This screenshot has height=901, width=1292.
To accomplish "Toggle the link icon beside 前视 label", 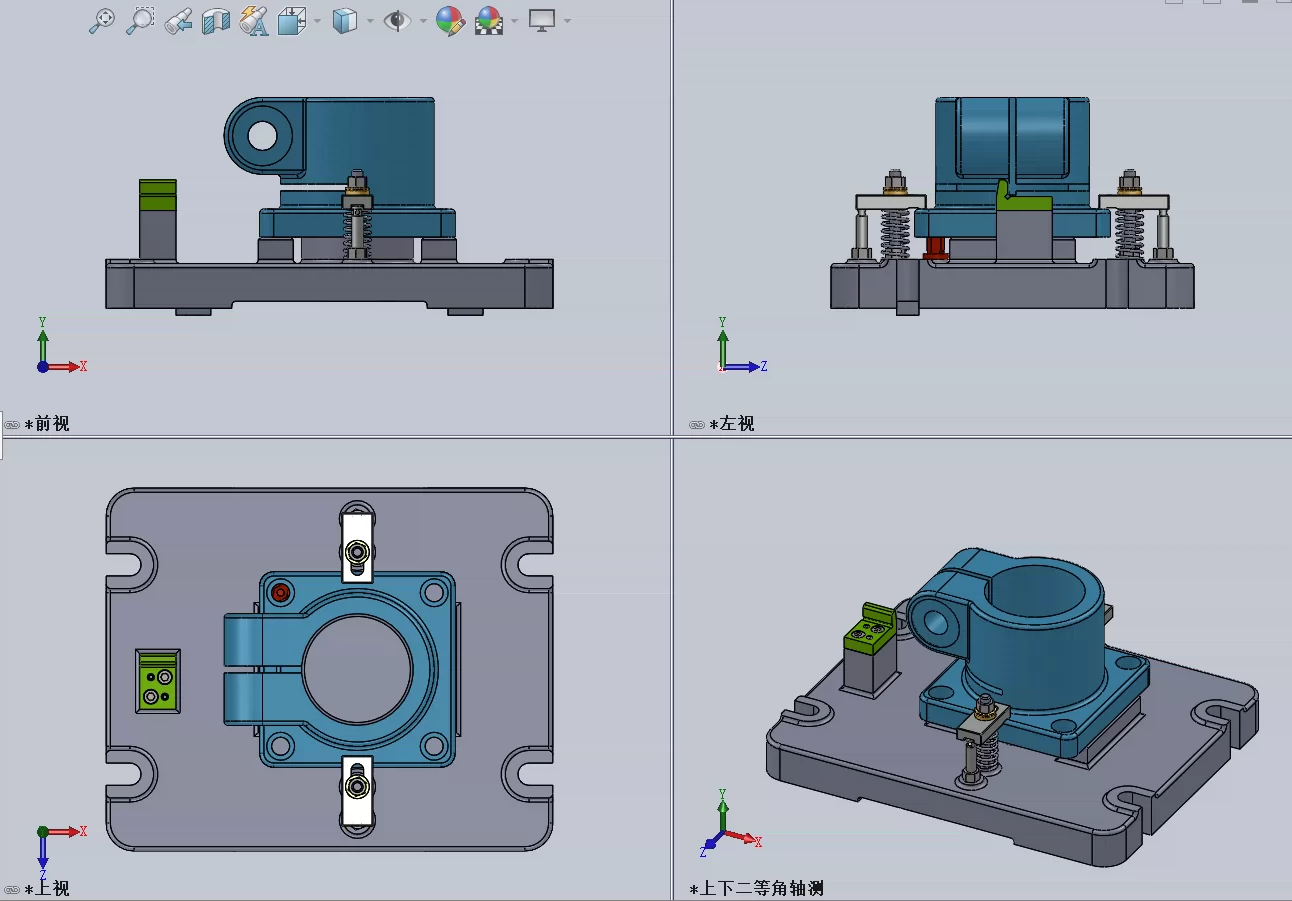I will coord(12,424).
